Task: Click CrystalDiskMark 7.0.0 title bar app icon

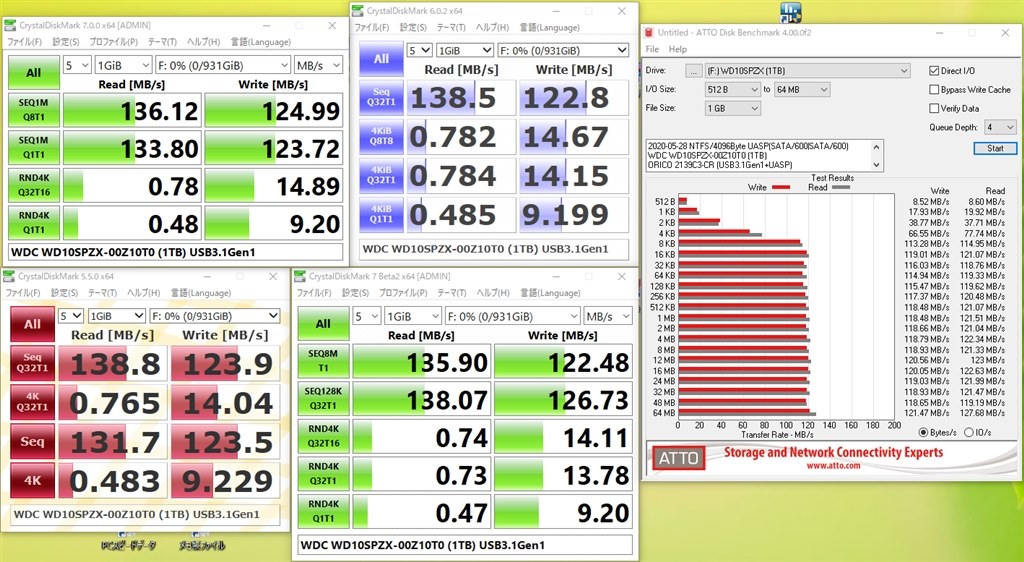Action: click(x=10, y=25)
